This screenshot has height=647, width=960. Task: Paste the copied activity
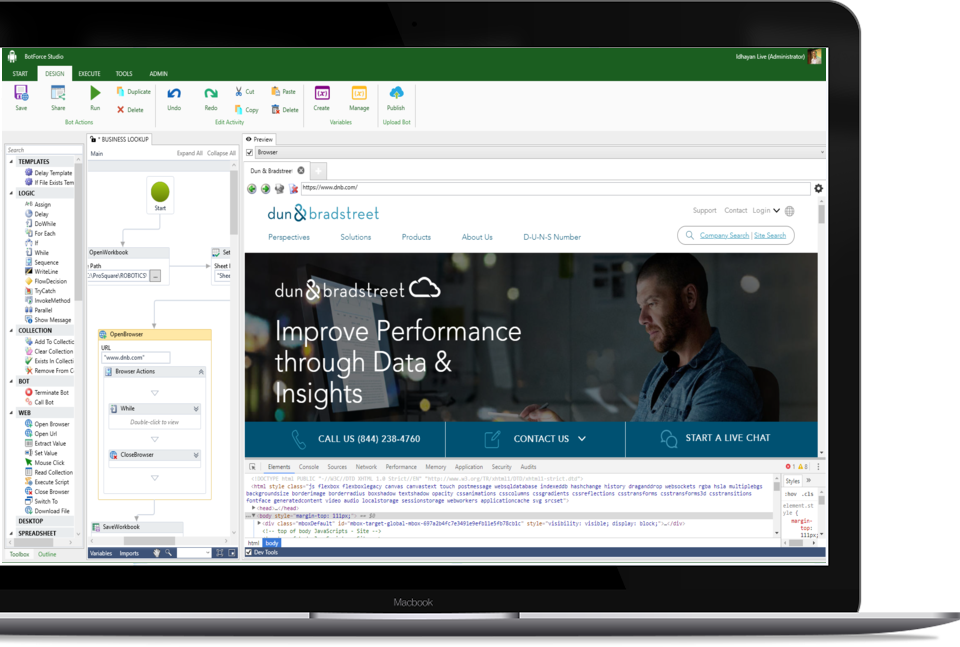[276, 91]
